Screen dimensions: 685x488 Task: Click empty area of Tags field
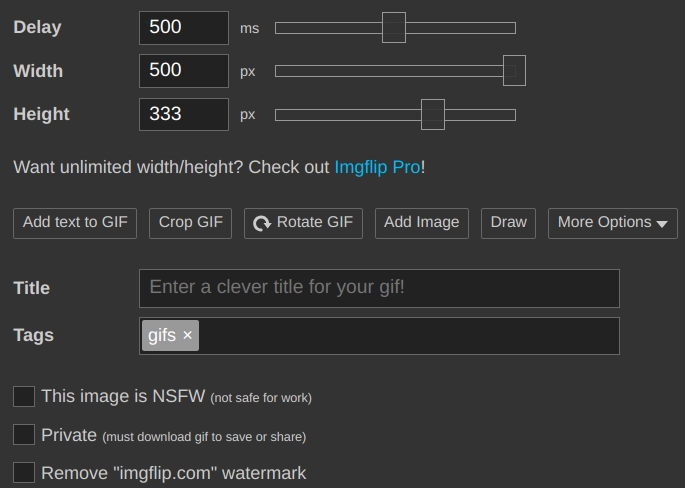(408, 336)
